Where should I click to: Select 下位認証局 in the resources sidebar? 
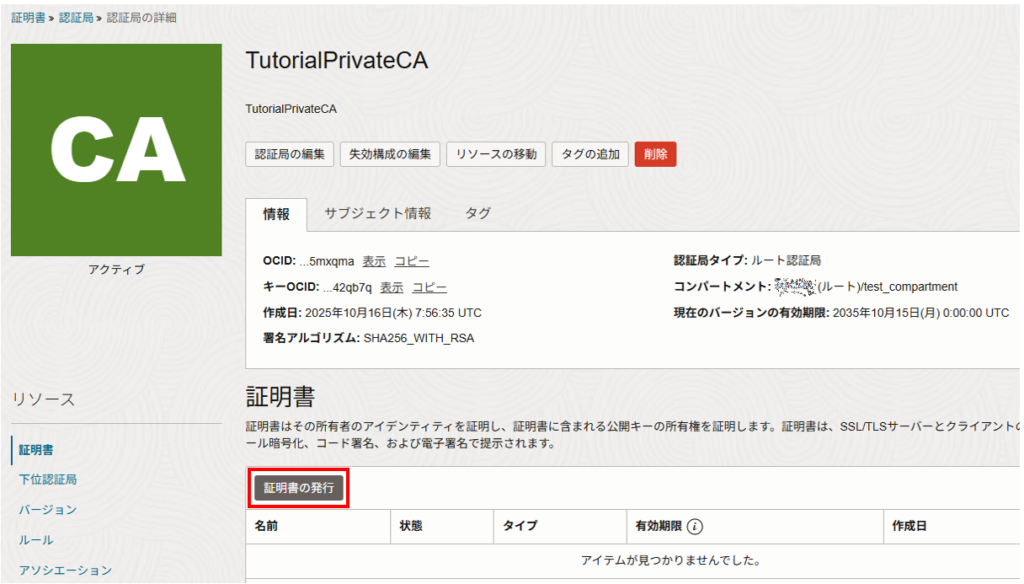[x=48, y=479]
